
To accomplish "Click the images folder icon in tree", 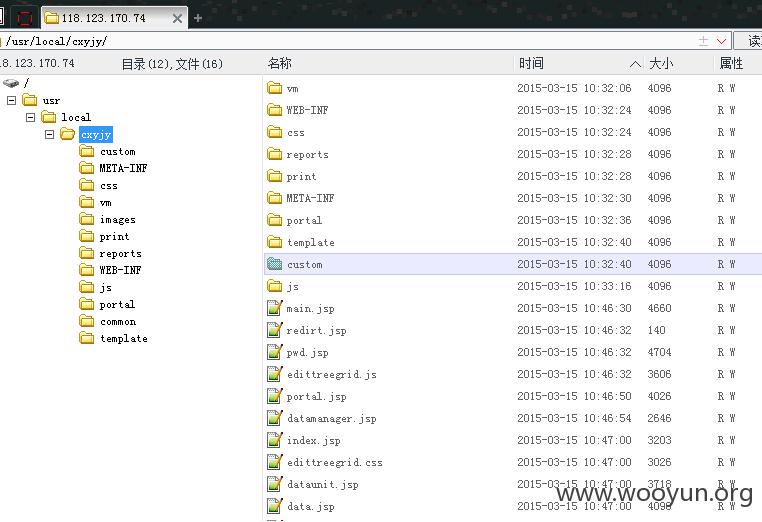I will (87, 220).
